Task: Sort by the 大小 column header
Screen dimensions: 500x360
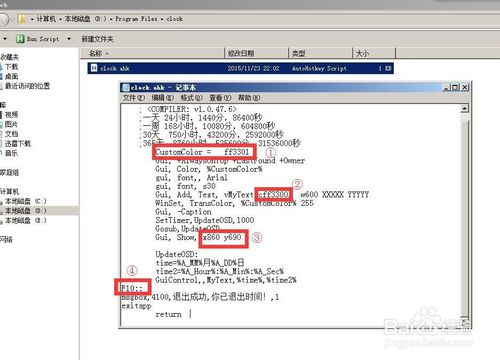Action: [x=374, y=53]
